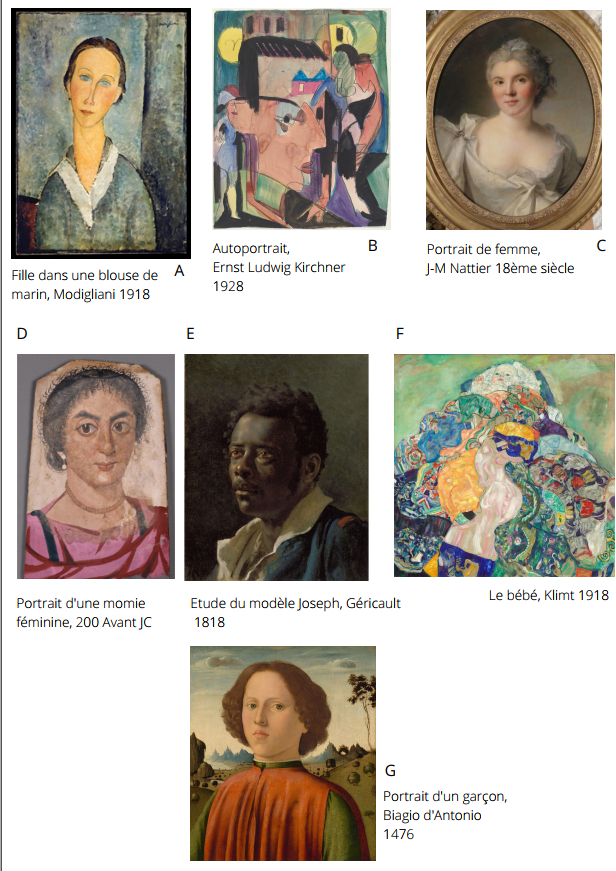Select the female mummy portrait image
The height and width of the screenshot is (871, 616).
coord(96,466)
